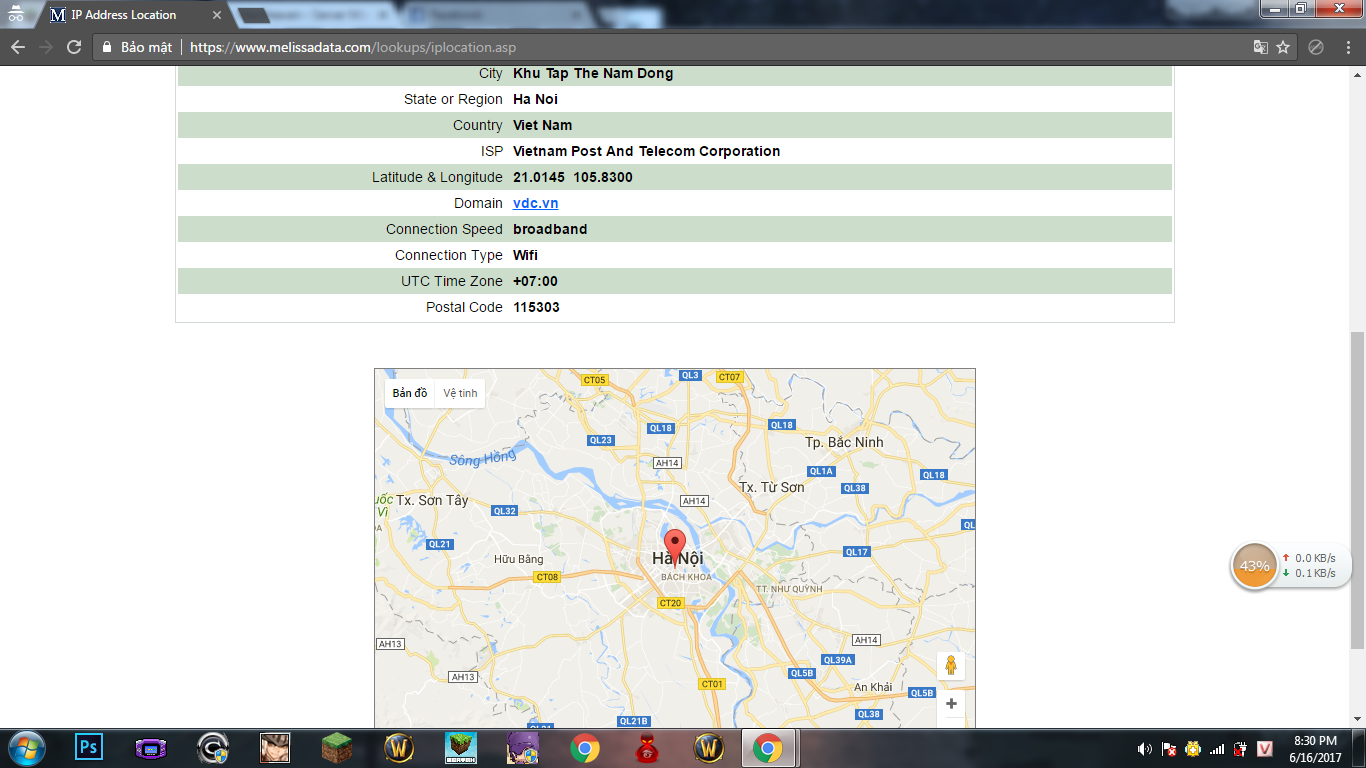Screen dimensions: 1366x768
Task: Click the State or Region value Ha Noi
Action: tap(535, 99)
